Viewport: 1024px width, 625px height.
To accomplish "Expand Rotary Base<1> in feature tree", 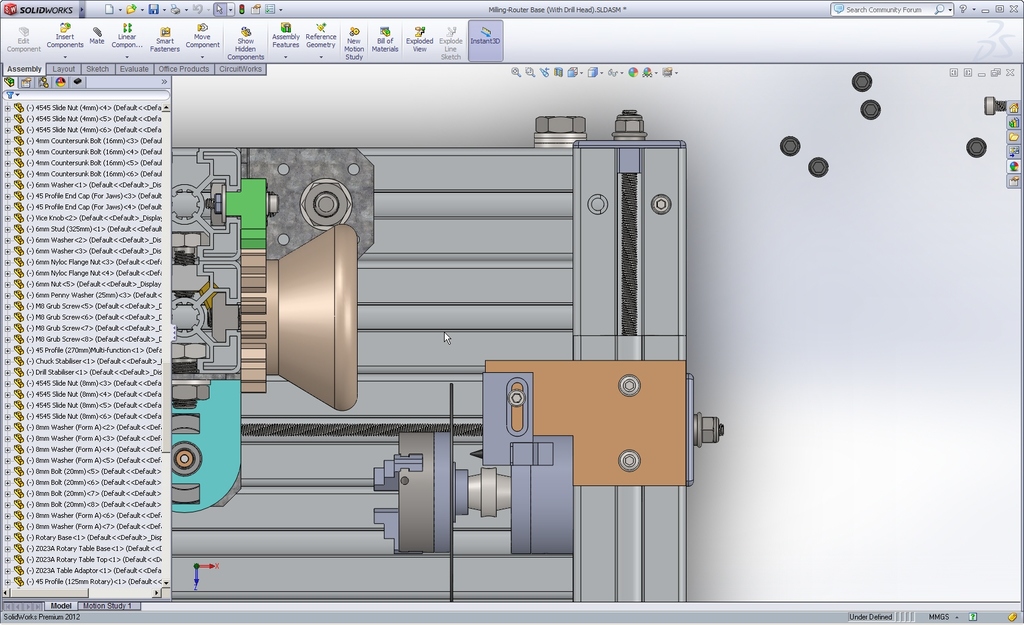I will [8, 537].
